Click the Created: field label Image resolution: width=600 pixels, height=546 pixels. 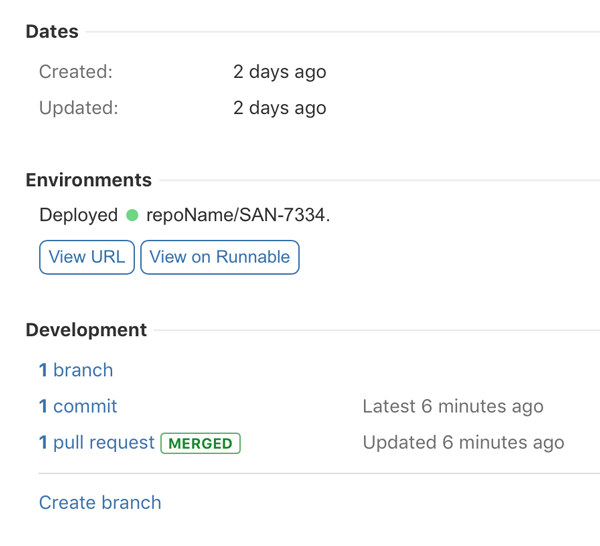coord(76,72)
